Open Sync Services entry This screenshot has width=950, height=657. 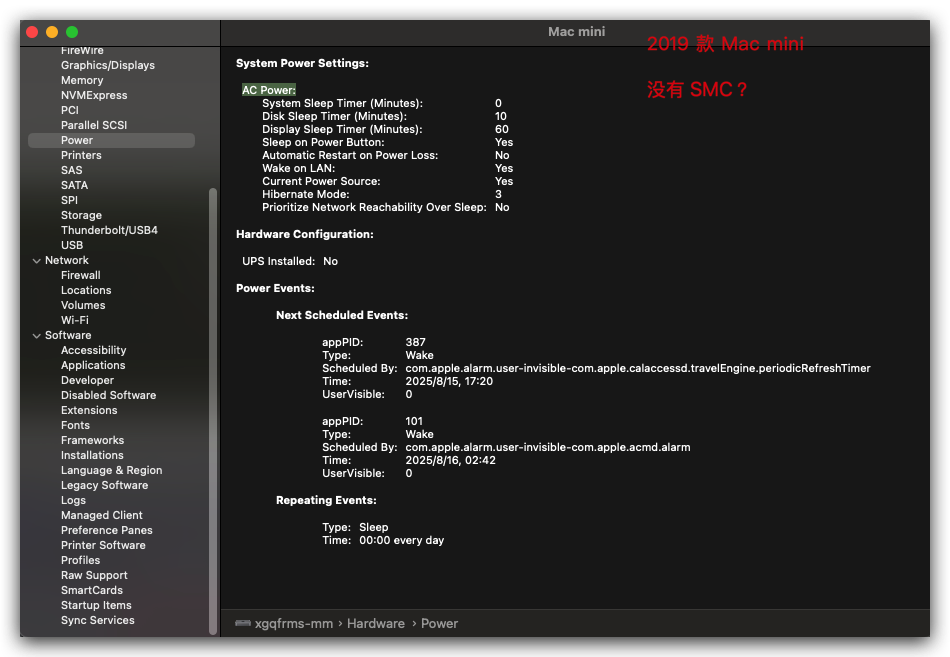click(98, 620)
